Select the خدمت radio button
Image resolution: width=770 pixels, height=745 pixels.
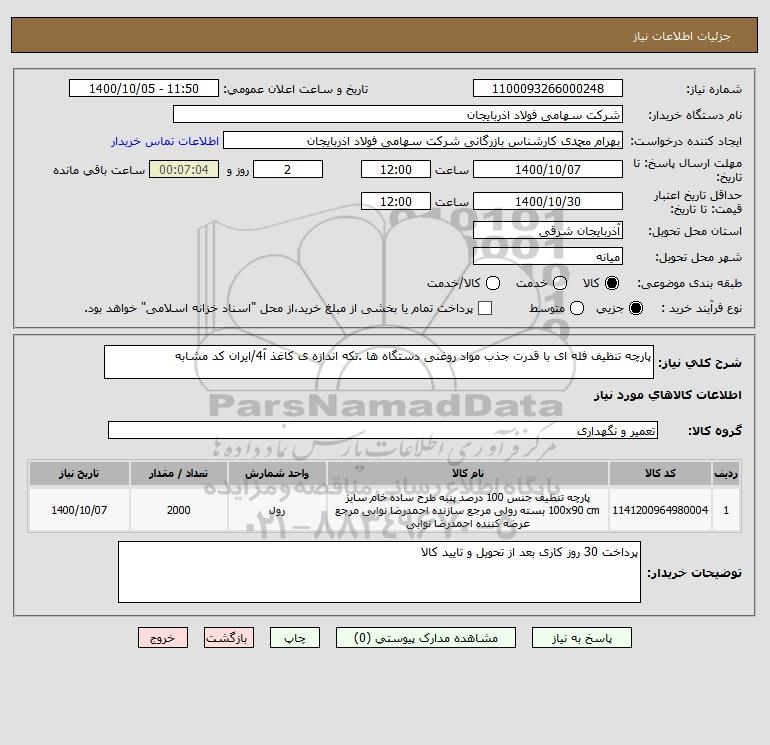[x=560, y=283]
